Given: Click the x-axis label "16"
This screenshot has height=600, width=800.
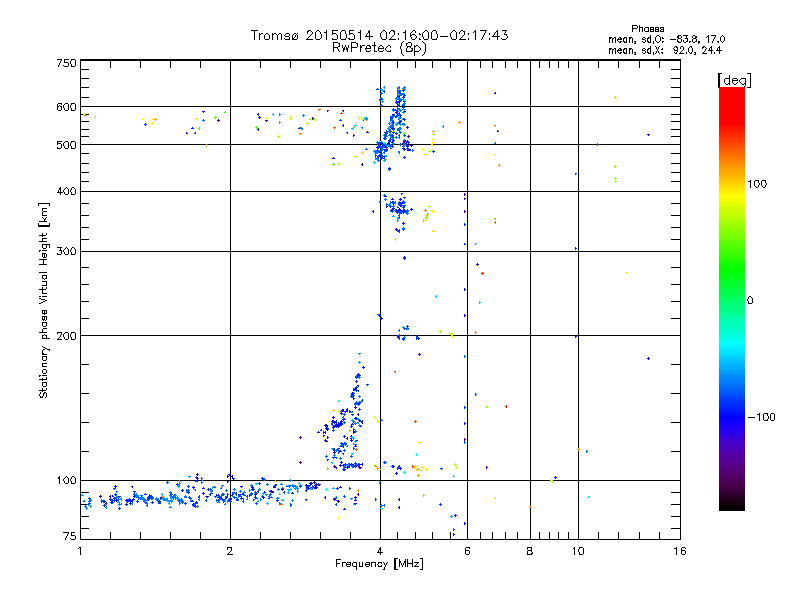Looking at the screenshot, I should pyautogui.click(x=680, y=551).
